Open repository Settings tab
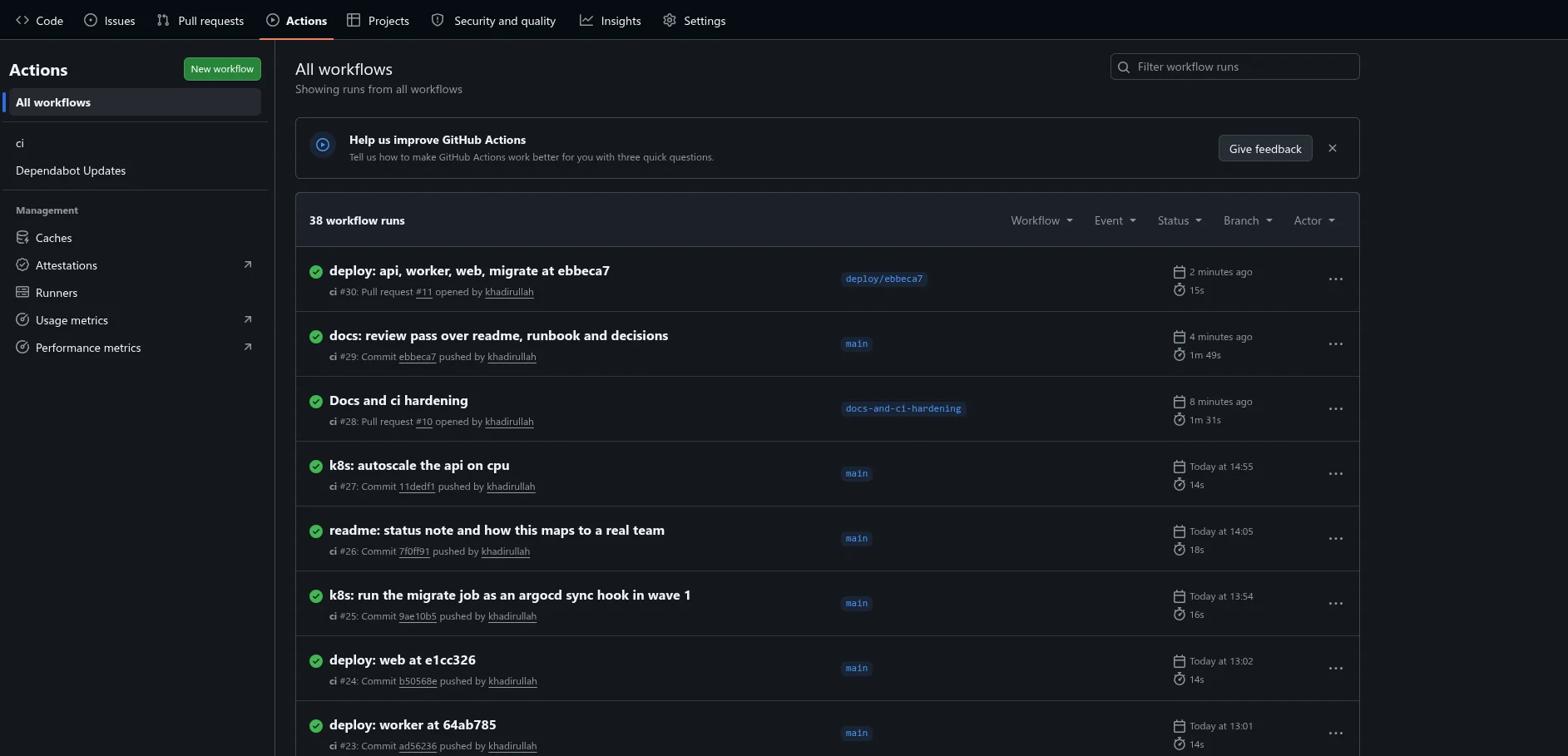 click(695, 20)
